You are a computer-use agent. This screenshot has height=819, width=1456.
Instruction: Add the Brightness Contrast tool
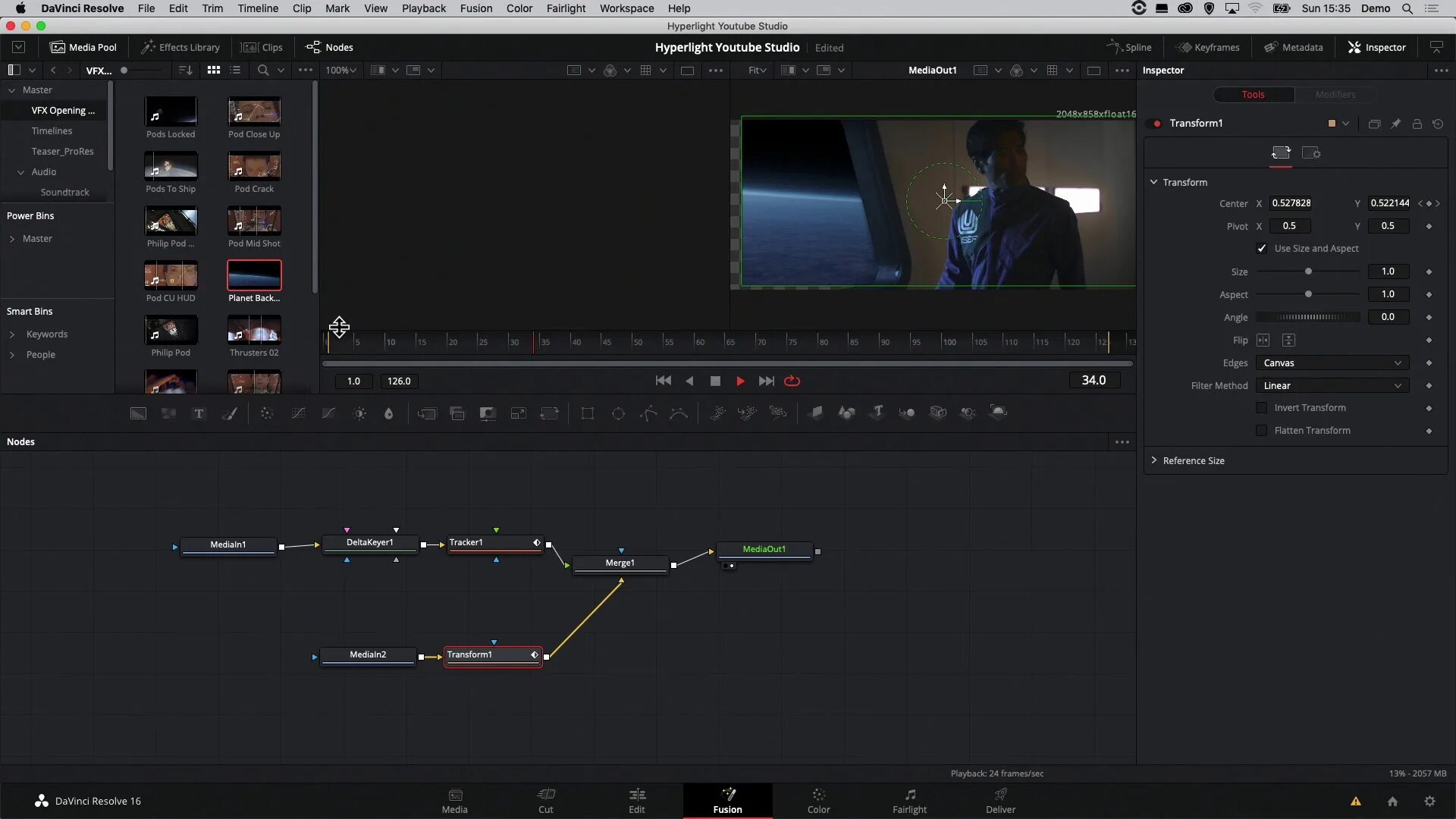tap(360, 413)
